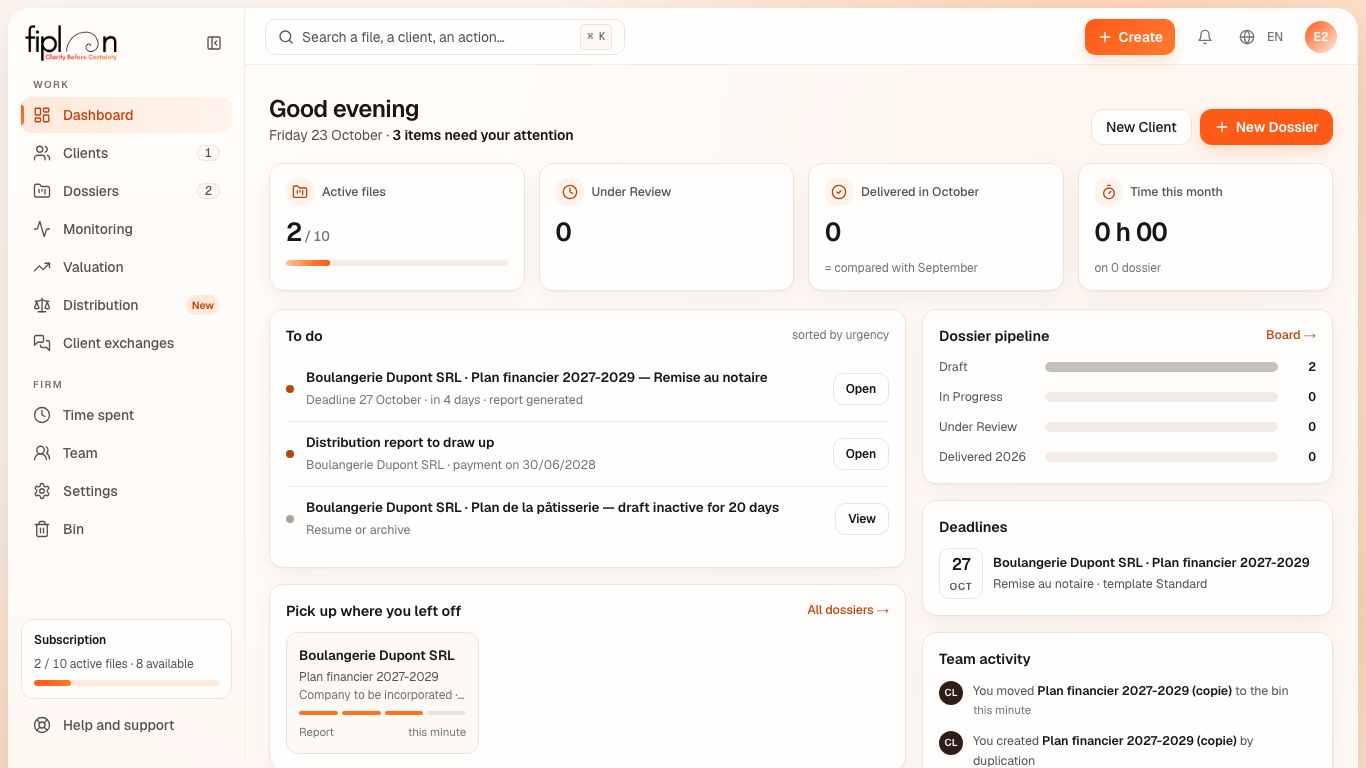Click the Clients people icon
The height and width of the screenshot is (768, 1366).
pyautogui.click(x=42, y=153)
